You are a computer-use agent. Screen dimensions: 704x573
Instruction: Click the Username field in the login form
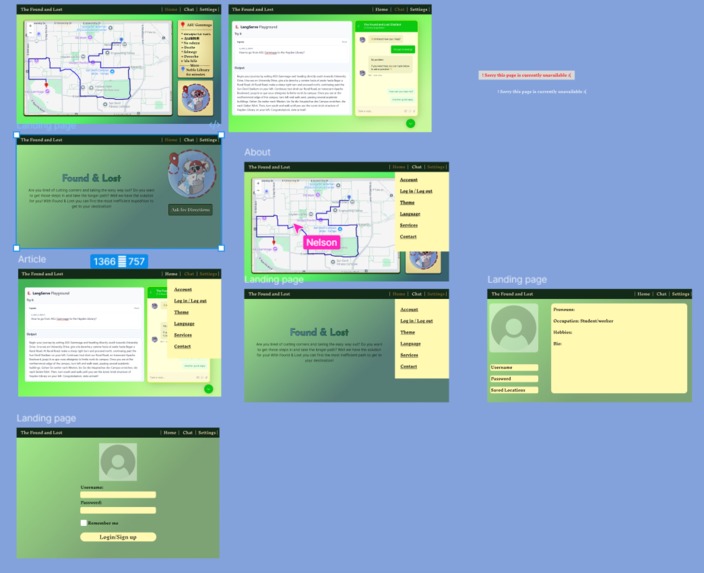pyautogui.click(x=118, y=494)
